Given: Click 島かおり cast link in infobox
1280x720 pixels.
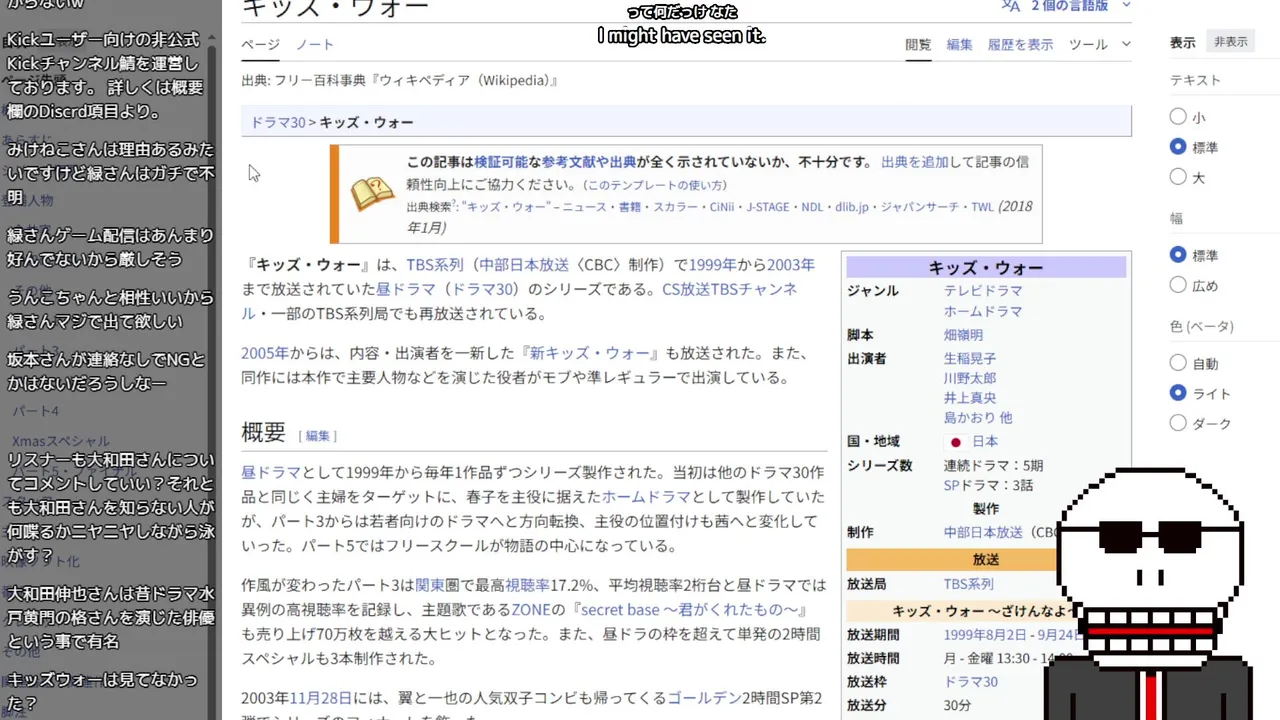Looking at the screenshot, I should pos(970,418).
